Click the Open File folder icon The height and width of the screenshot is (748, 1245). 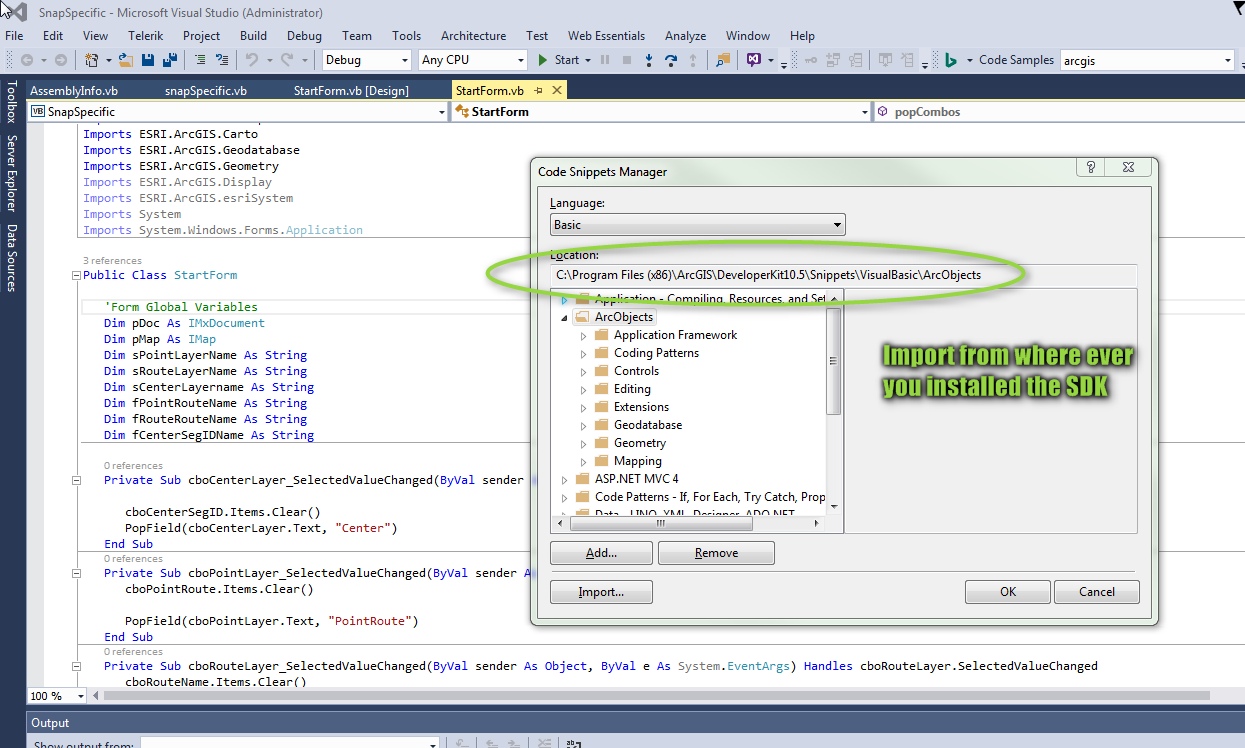[x=126, y=60]
